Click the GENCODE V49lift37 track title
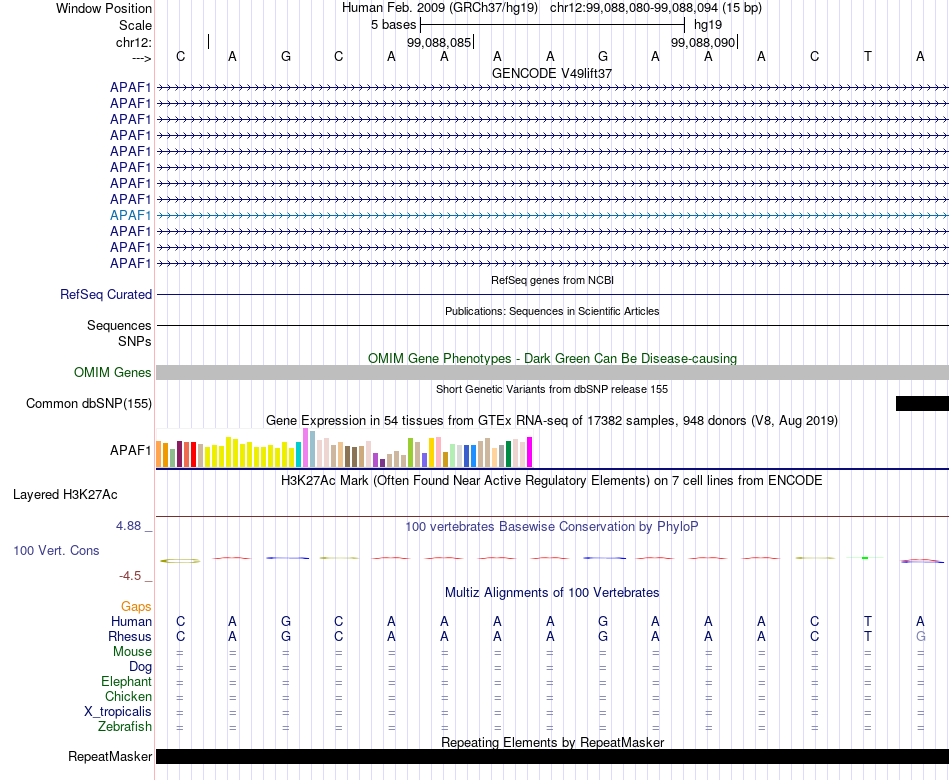950x780 pixels. coord(552,73)
